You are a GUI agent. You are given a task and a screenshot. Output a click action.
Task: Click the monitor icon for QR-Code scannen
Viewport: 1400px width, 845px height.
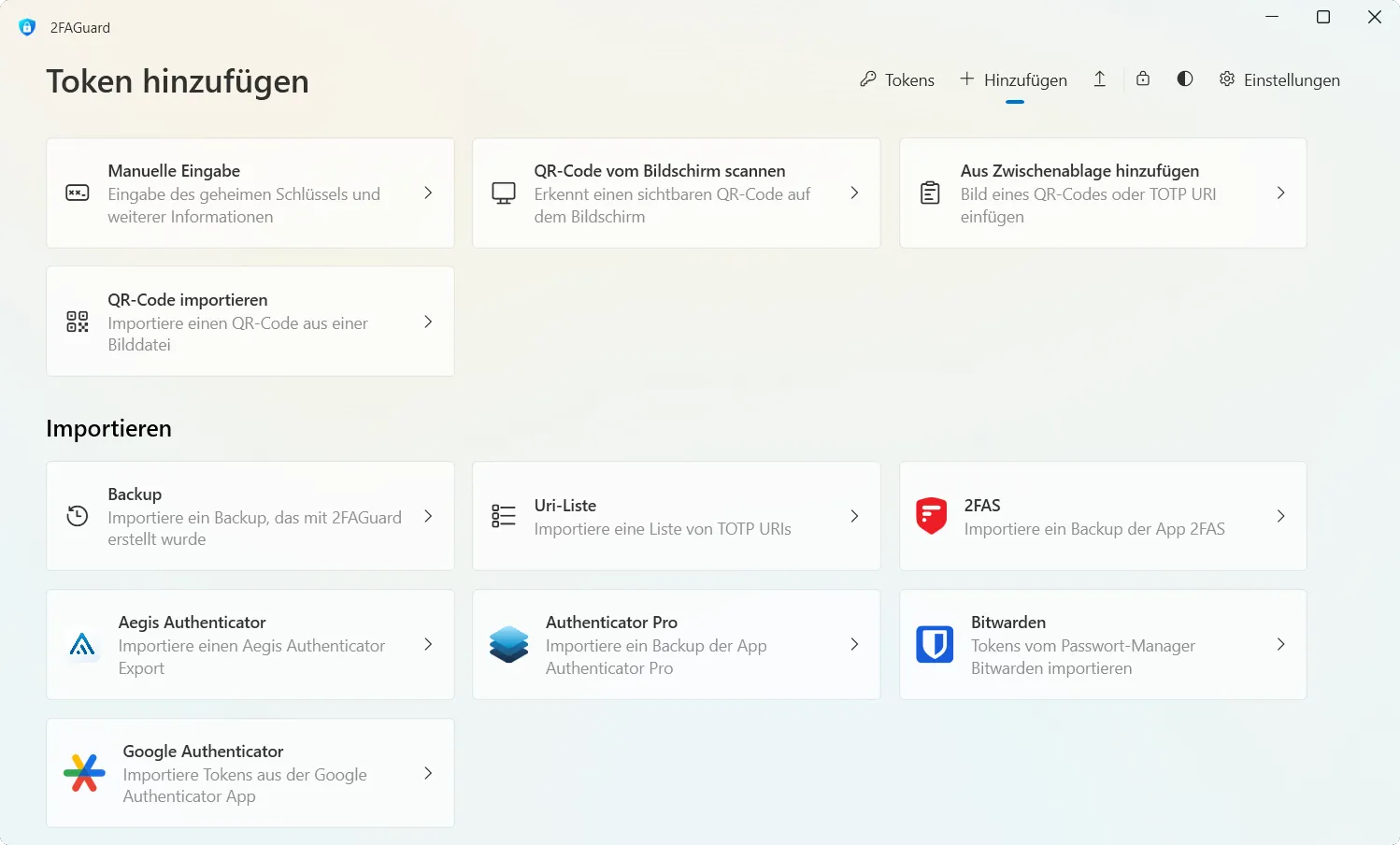coord(504,193)
